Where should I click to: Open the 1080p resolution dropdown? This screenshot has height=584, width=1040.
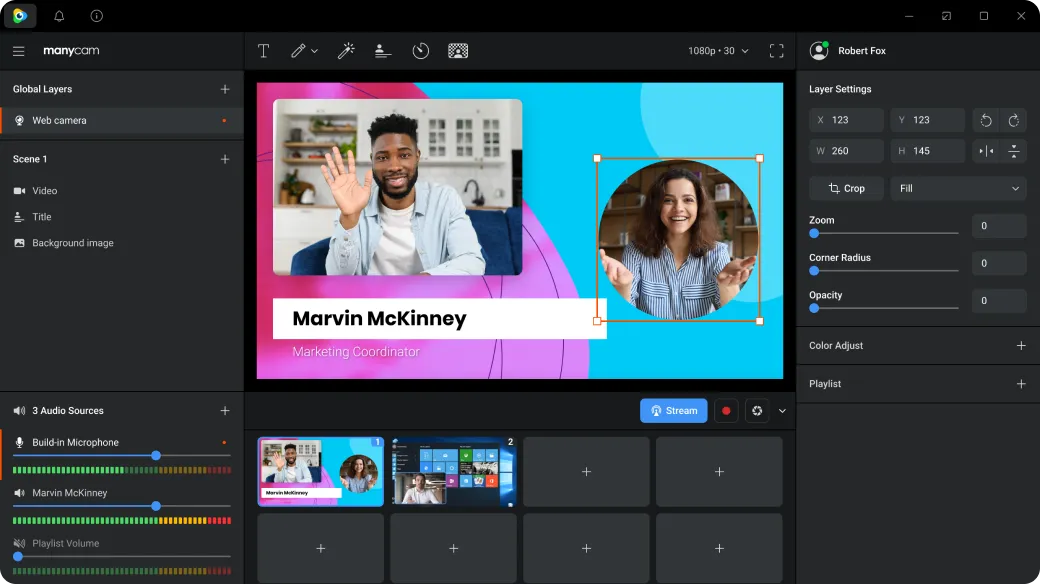click(716, 50)
